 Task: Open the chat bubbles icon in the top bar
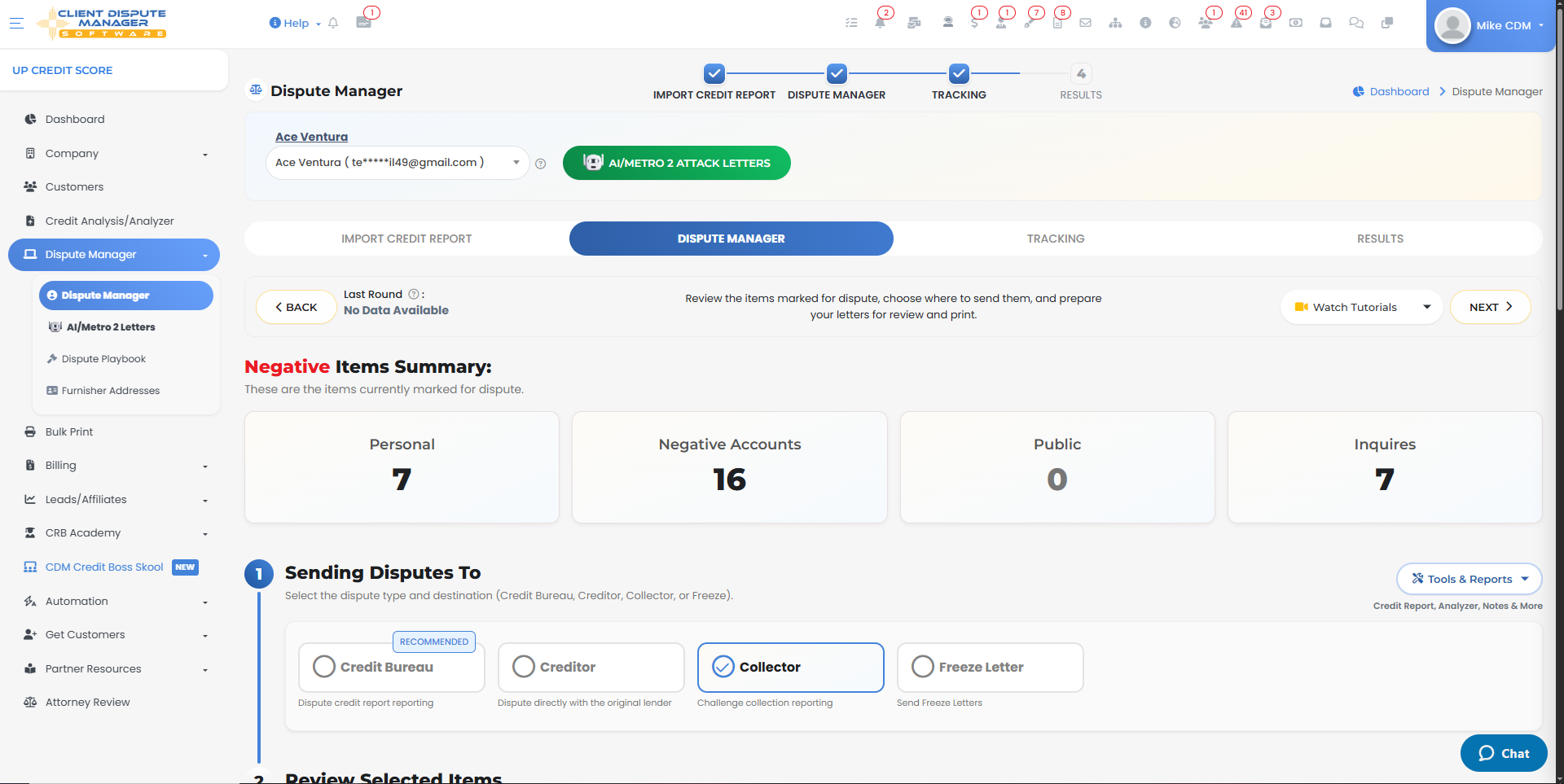1356,23
